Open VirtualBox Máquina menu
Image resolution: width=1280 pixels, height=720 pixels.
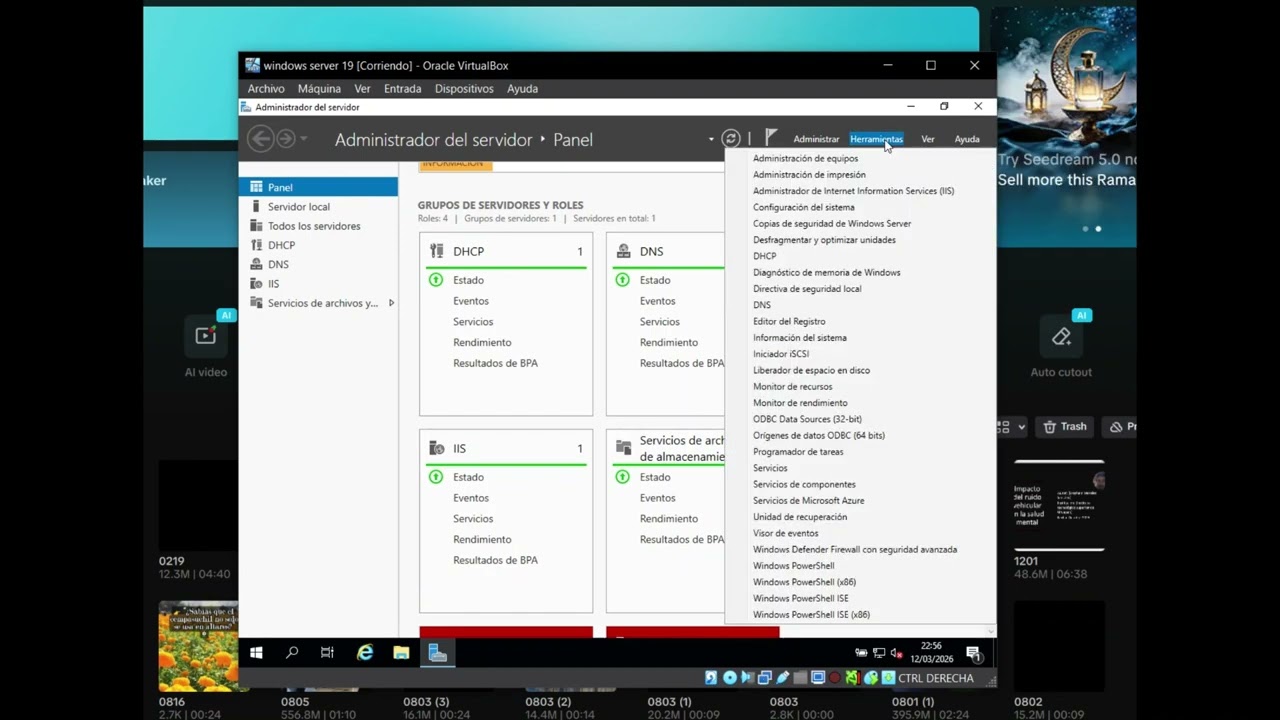click(319, 89)
